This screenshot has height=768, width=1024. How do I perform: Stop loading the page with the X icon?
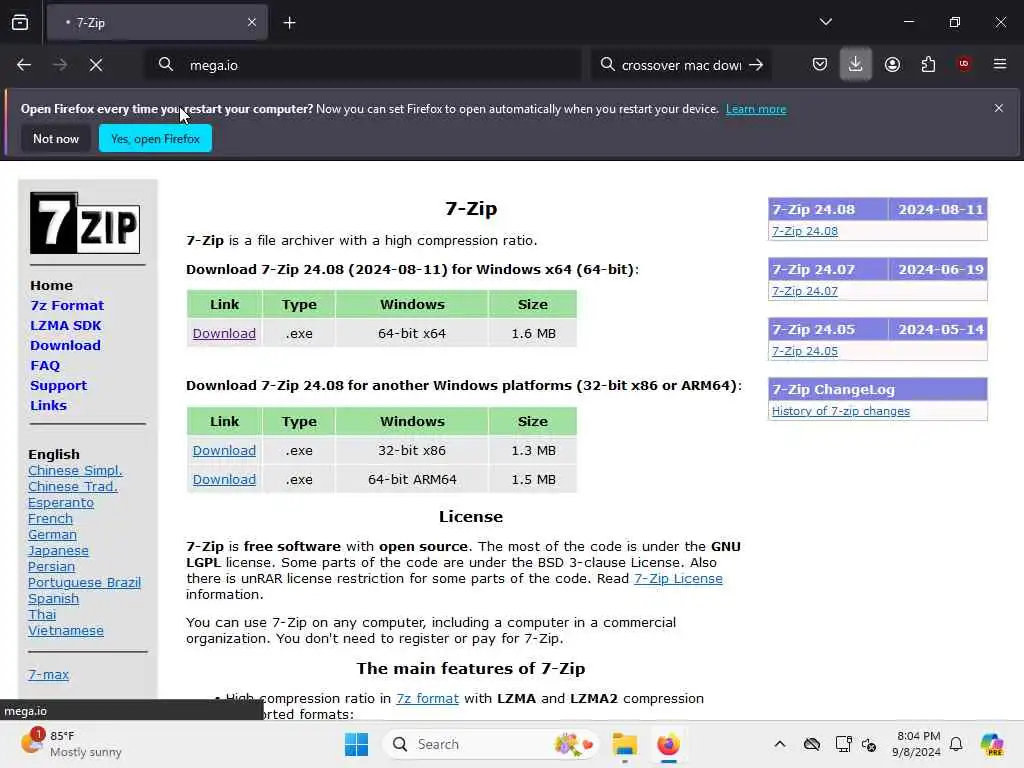[96, 65]
